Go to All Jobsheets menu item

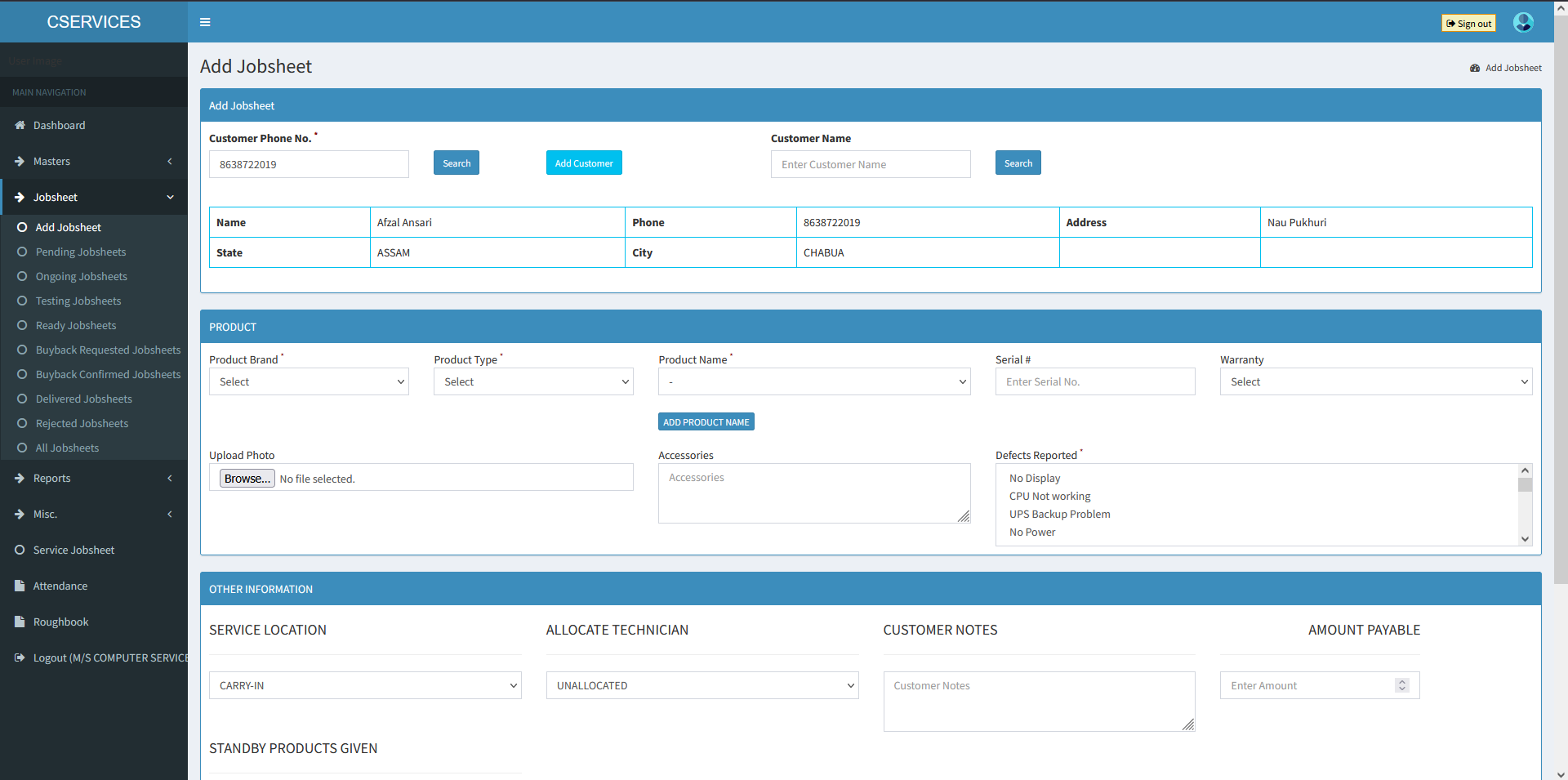tap(67, 448)
